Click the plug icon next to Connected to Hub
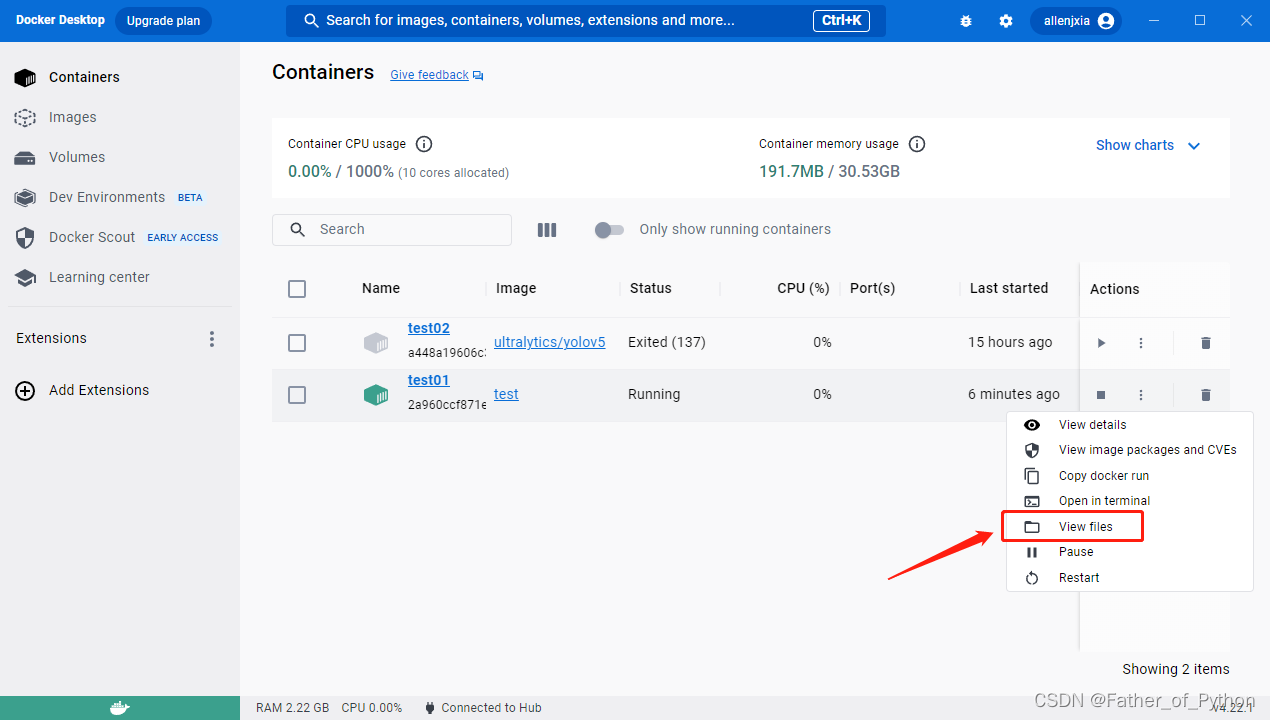The height and width of the screenshot is (720, 1270). click(429, 708)
